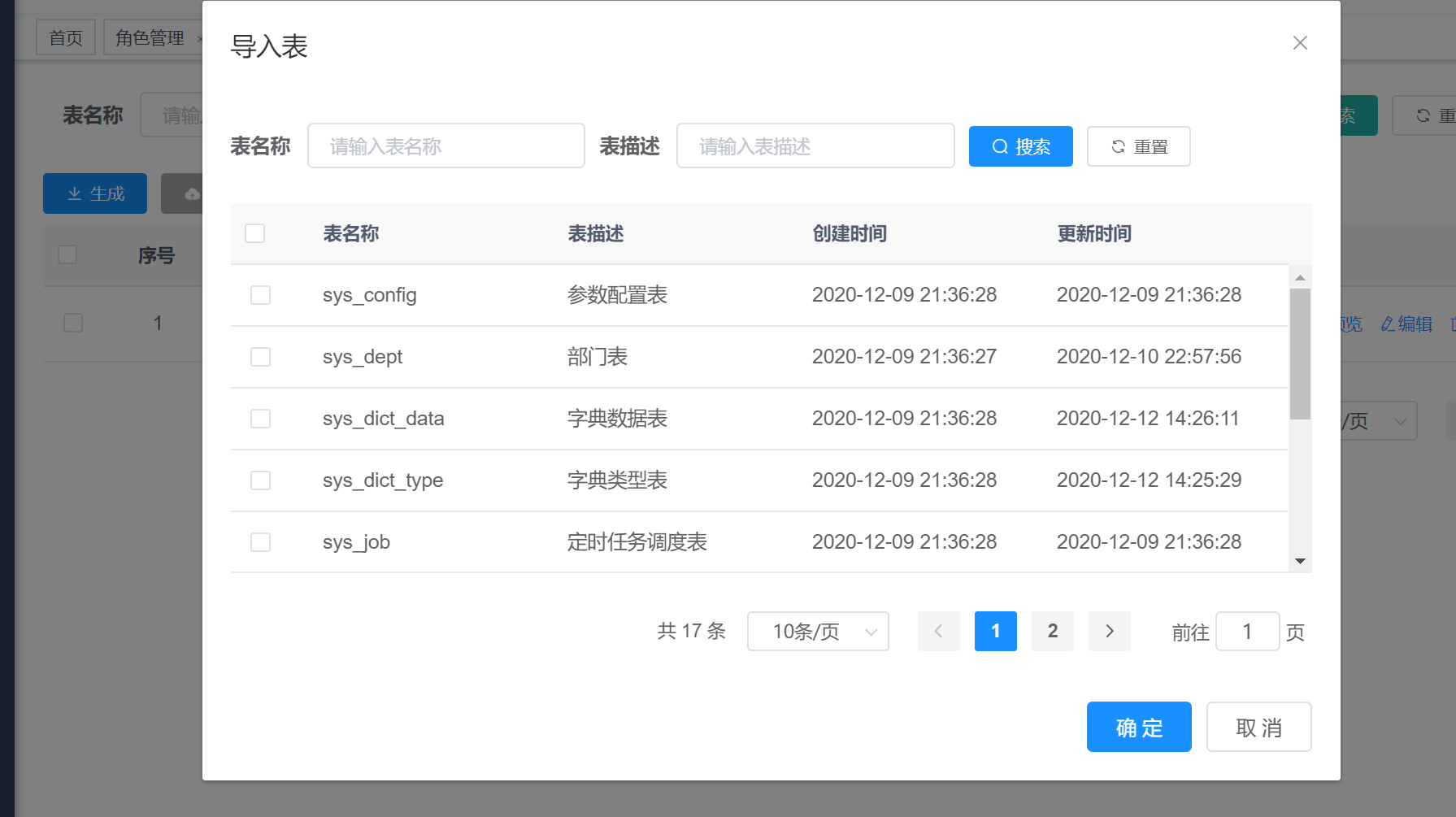Screen dimensions: 1456x817
Task: Check the sys_dept row checkbox
Action: tap(260, 357)
